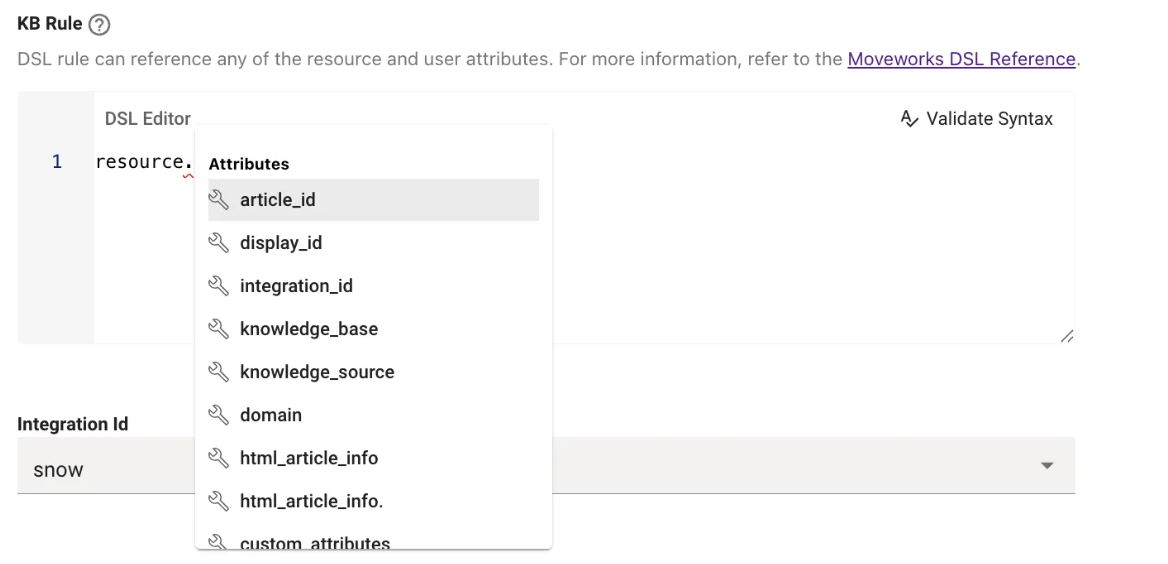
Task: Open the Moveworks DSL Reference link
Action: [961, 59]
